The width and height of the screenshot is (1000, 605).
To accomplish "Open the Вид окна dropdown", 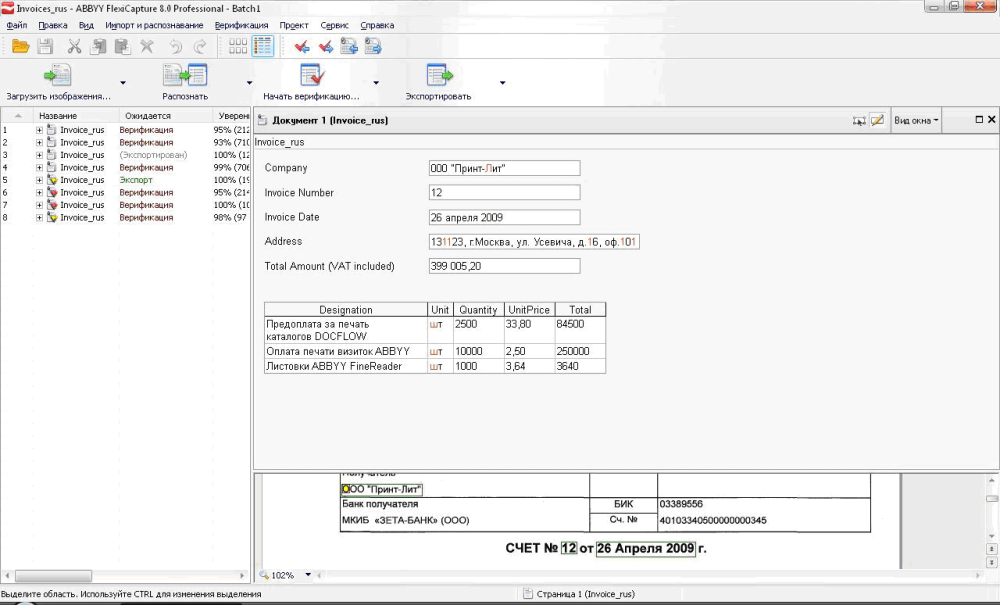I will click(x=916, y=120).
